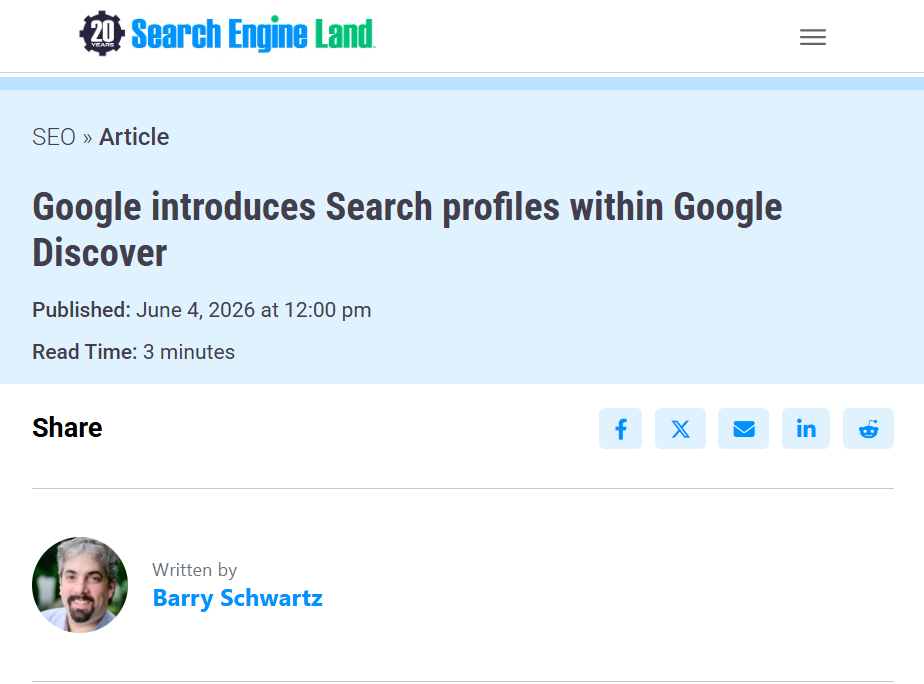
Task: Click Barry Schwartz's author photo
Action: tap(80, 584)
